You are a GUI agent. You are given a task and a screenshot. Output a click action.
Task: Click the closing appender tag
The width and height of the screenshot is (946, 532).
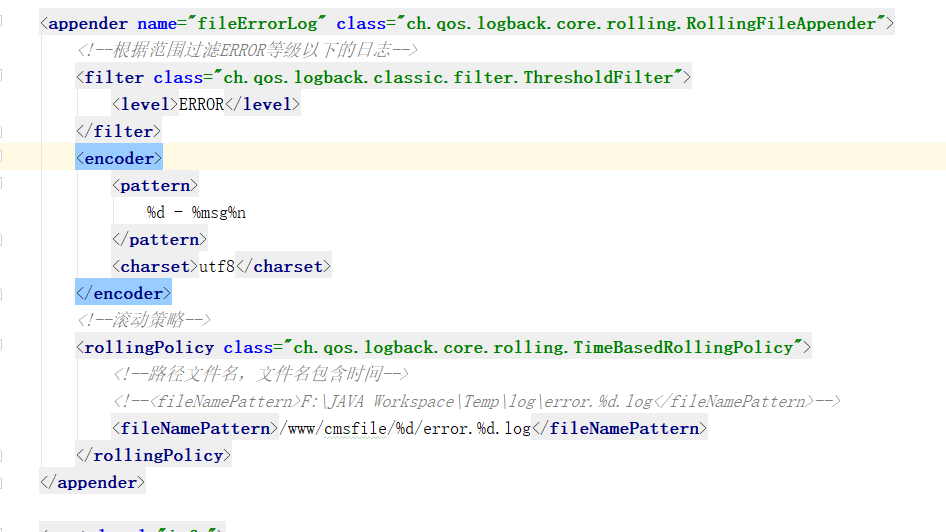pyautogui.click(x=93, y=482)
